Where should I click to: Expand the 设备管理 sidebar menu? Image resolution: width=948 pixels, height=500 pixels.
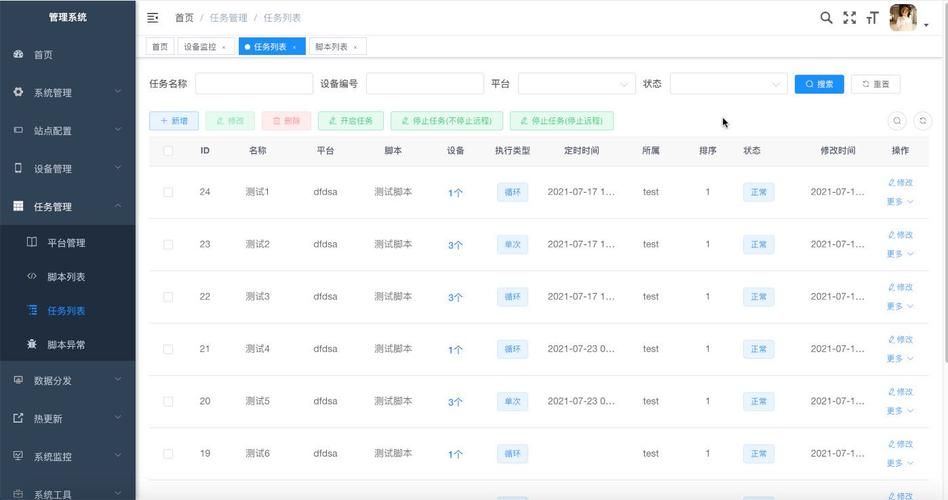[x=68, y=168]
